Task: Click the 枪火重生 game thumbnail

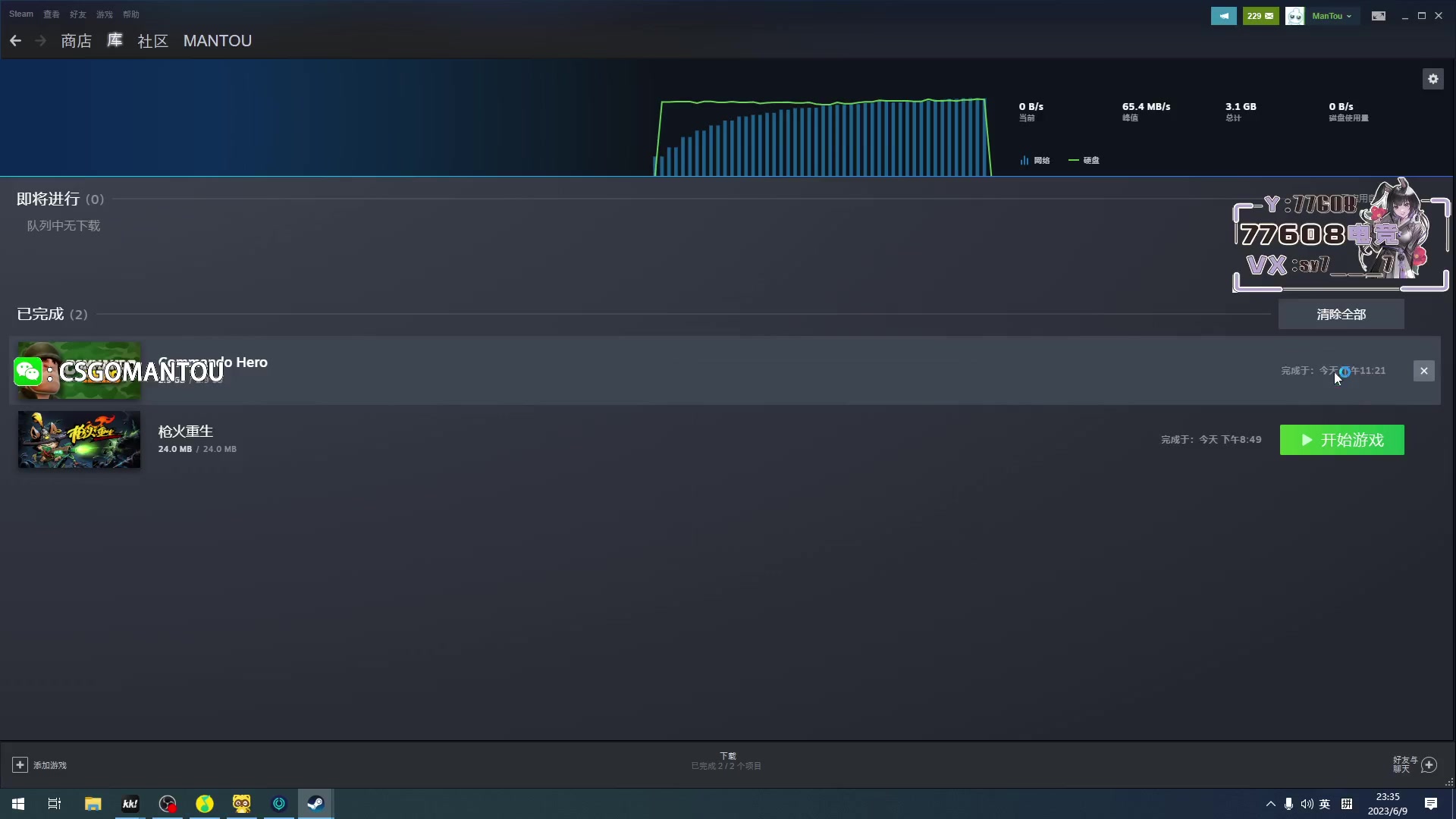Action: 80,440
